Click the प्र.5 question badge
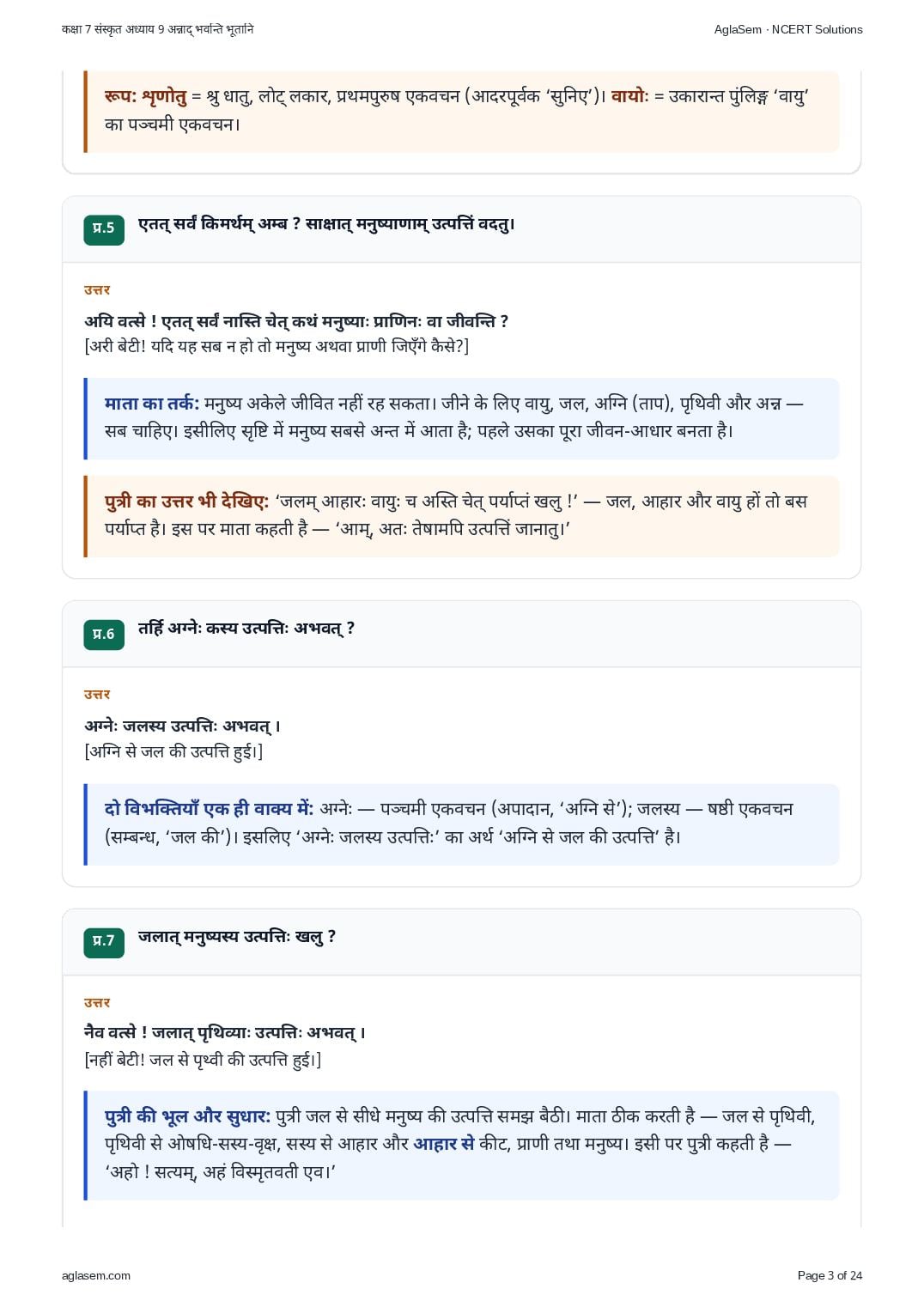This screenshot has height=1307, width=924. [x=104, y=228]
